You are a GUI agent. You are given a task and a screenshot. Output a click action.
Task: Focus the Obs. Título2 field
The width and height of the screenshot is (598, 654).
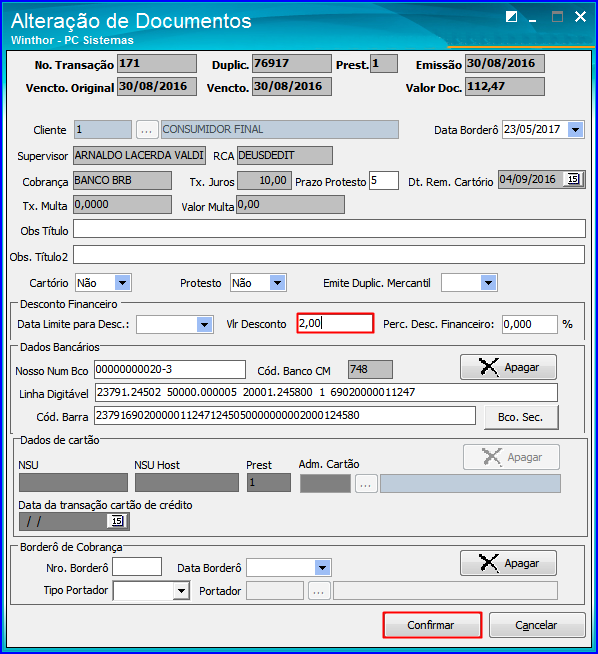tap(329, 254)
